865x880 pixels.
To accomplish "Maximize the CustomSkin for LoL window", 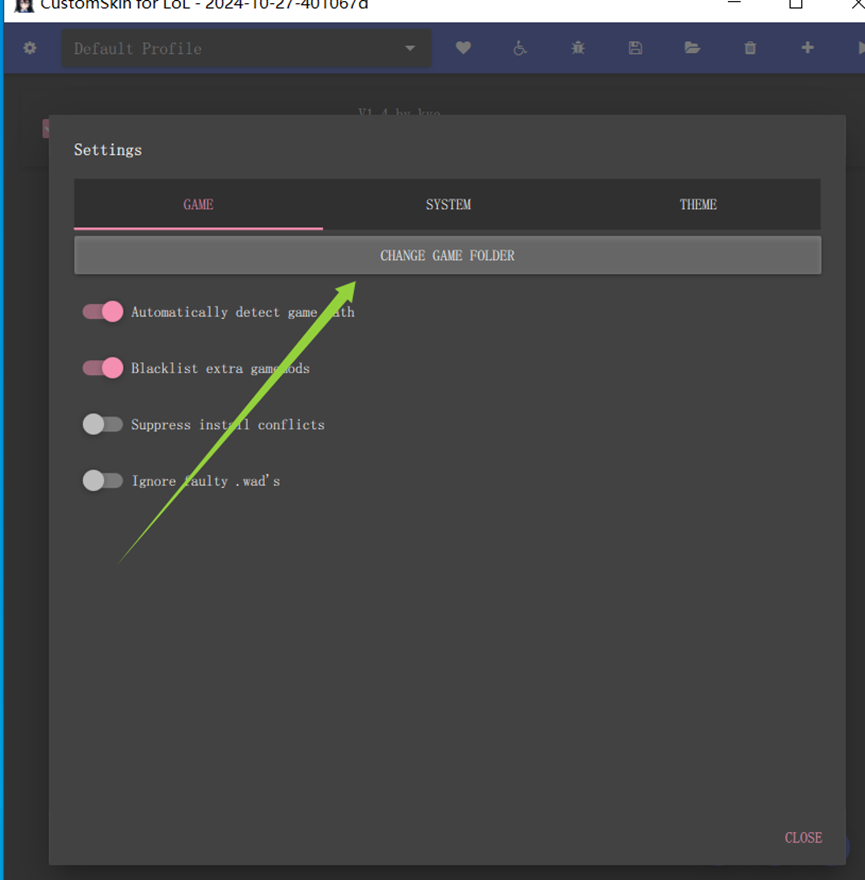I will 796,4.
